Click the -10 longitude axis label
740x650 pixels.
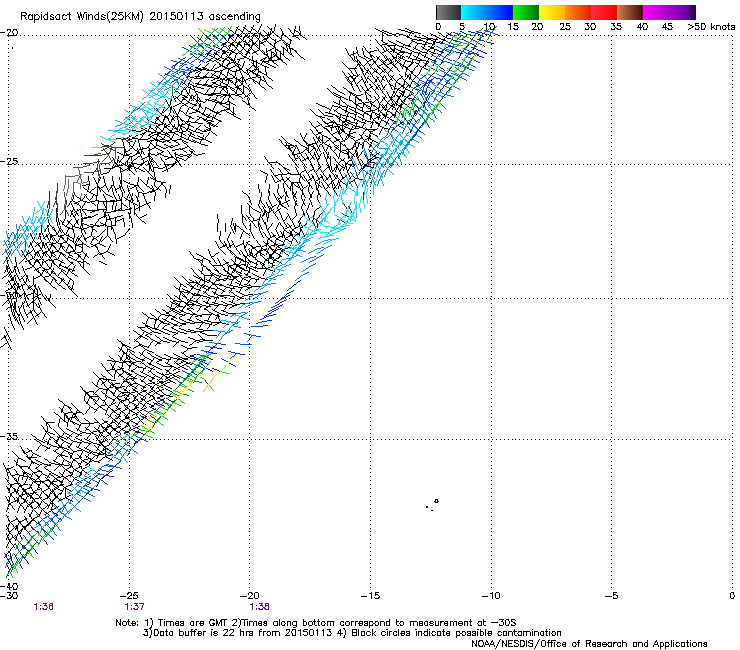pos(491,596)
